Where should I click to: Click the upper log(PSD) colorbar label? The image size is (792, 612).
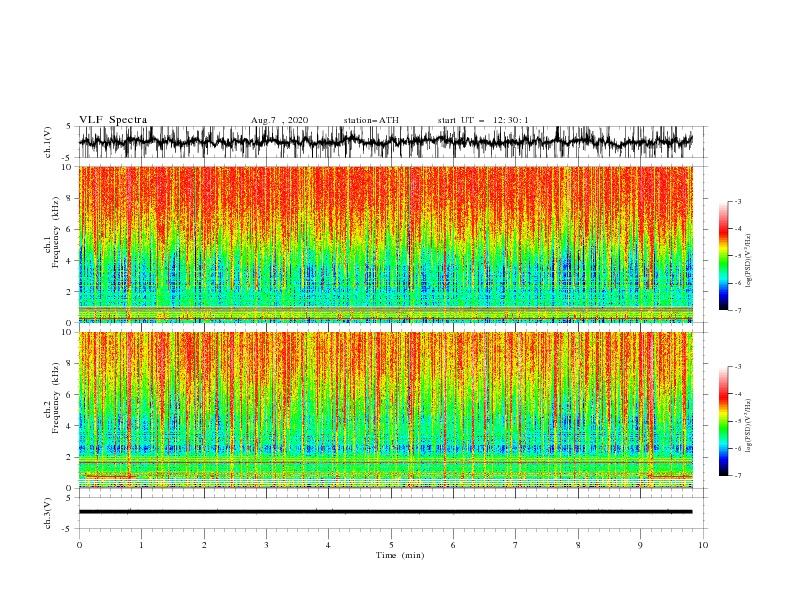tap(748, 261)
